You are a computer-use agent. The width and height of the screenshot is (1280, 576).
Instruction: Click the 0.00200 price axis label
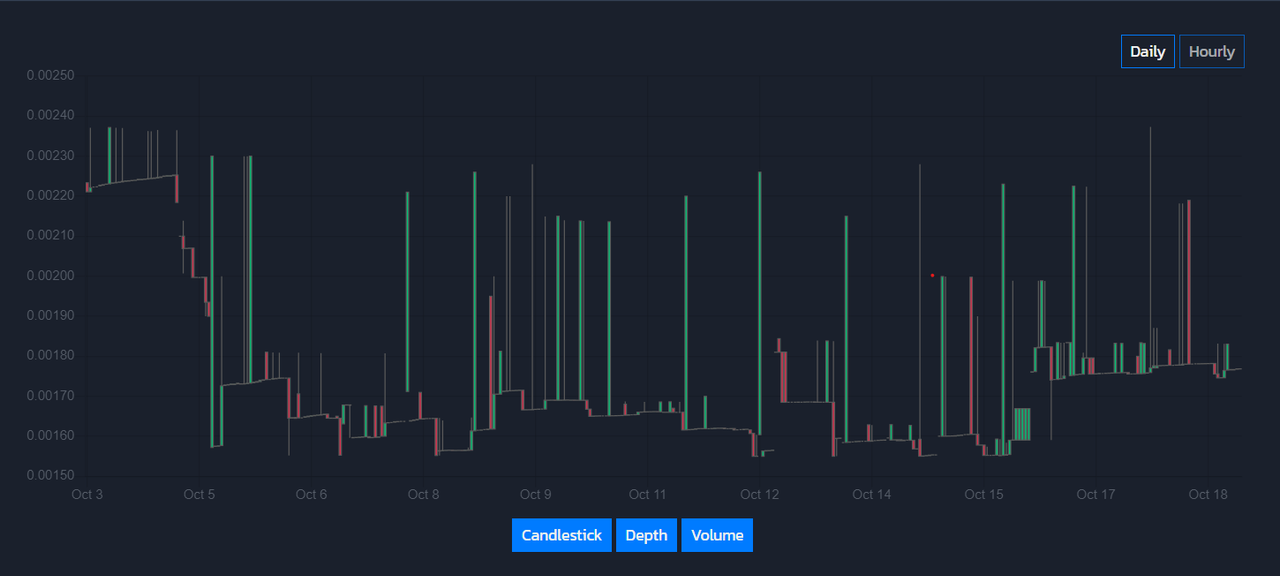coord(50,275)
